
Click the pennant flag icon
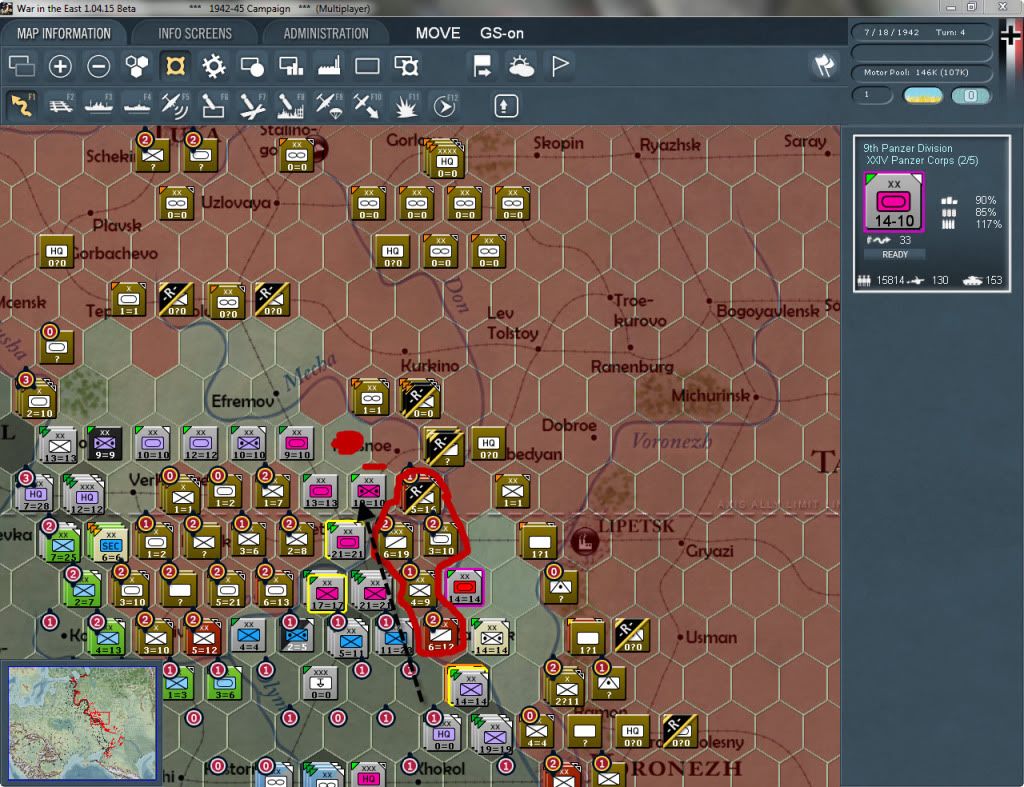pos(560,66)
